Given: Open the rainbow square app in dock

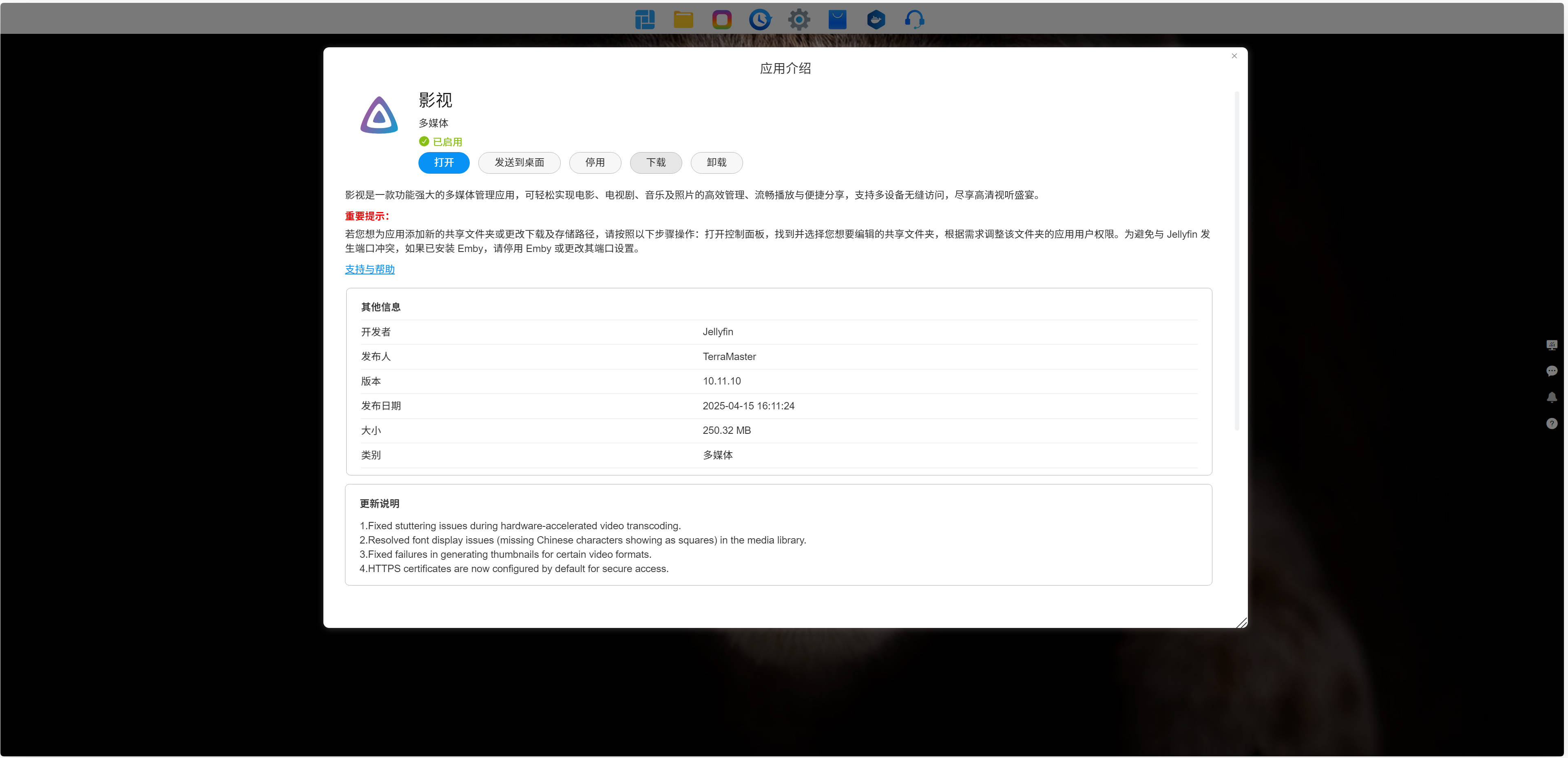Looking at the screenshot, I should (722, 20).
